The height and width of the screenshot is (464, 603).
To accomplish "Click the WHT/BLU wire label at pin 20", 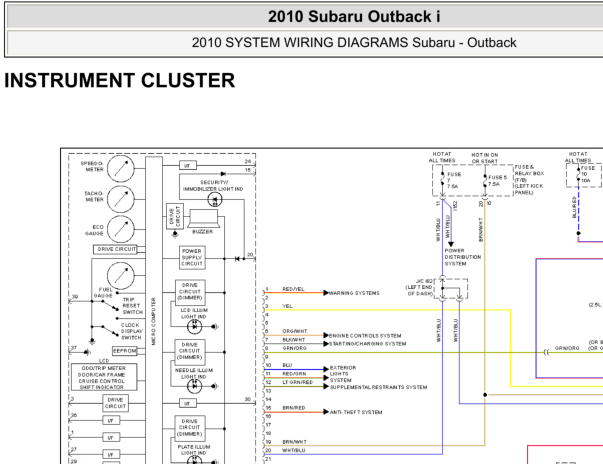I will pos(294,450).
